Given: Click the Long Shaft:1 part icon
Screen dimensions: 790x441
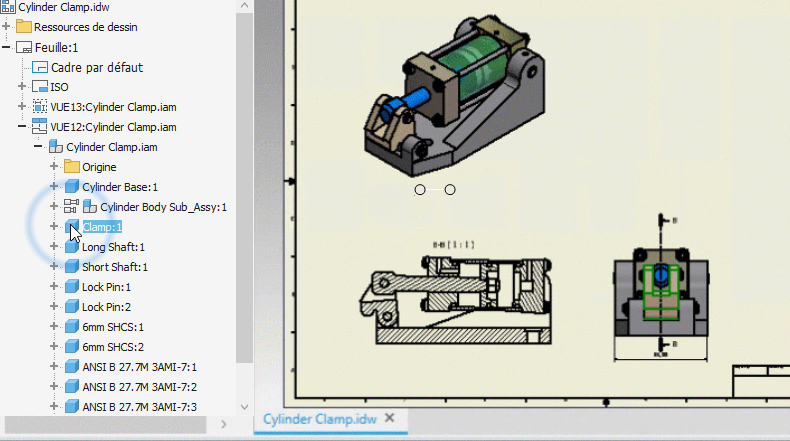Looking at the screenshot, I should click(72, 247).
